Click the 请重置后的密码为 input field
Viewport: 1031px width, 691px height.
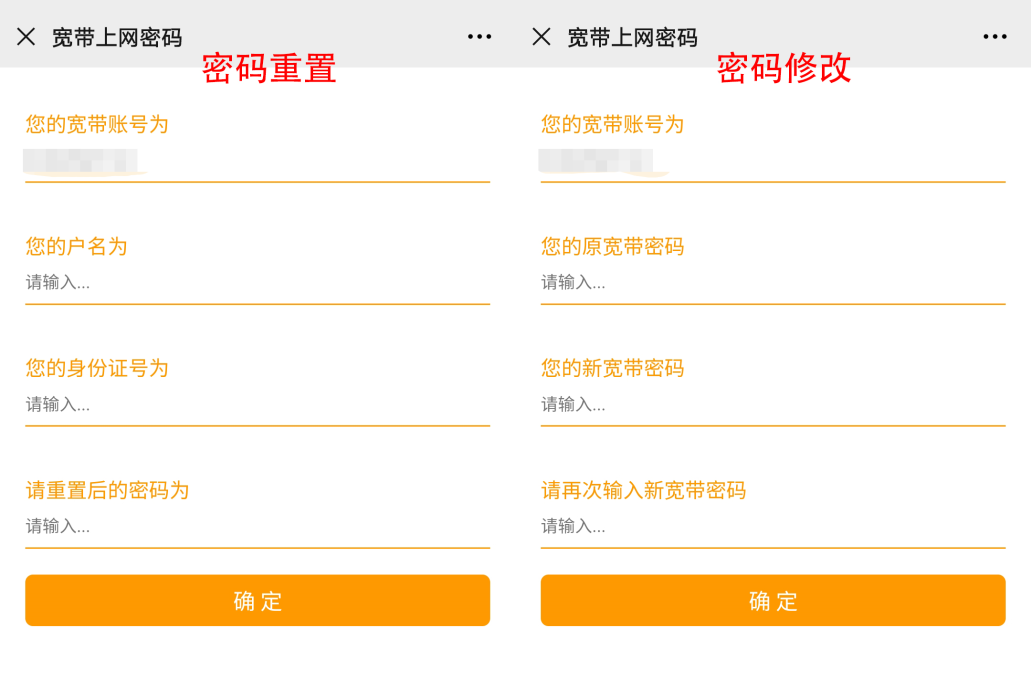tap(257, 527)
